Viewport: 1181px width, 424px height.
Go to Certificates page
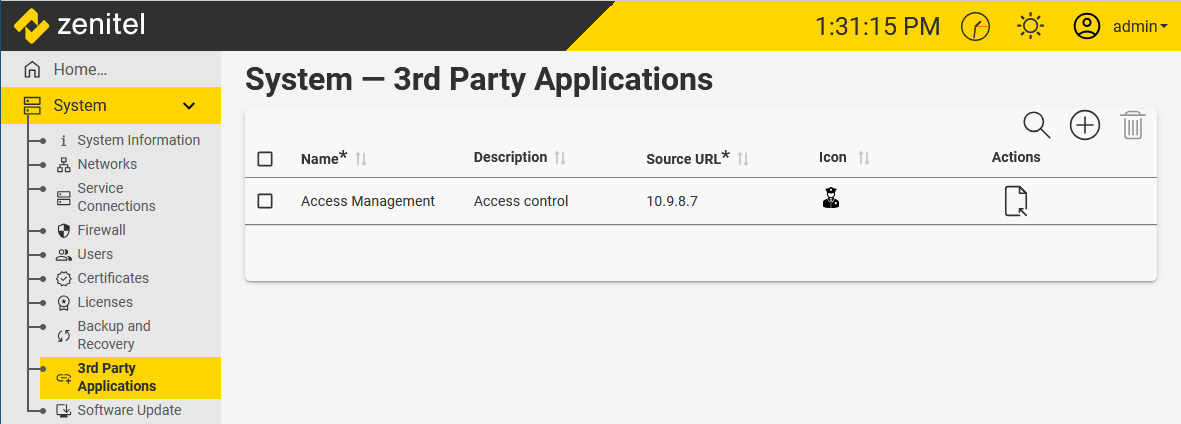click(113, 278)
